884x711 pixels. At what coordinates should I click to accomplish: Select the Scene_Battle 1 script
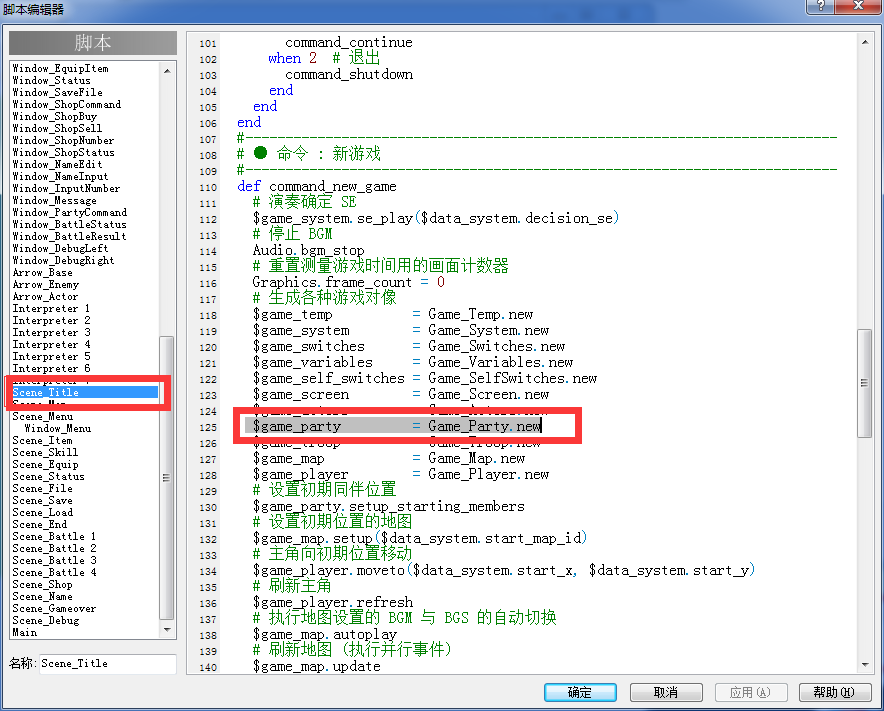(54, 536)
